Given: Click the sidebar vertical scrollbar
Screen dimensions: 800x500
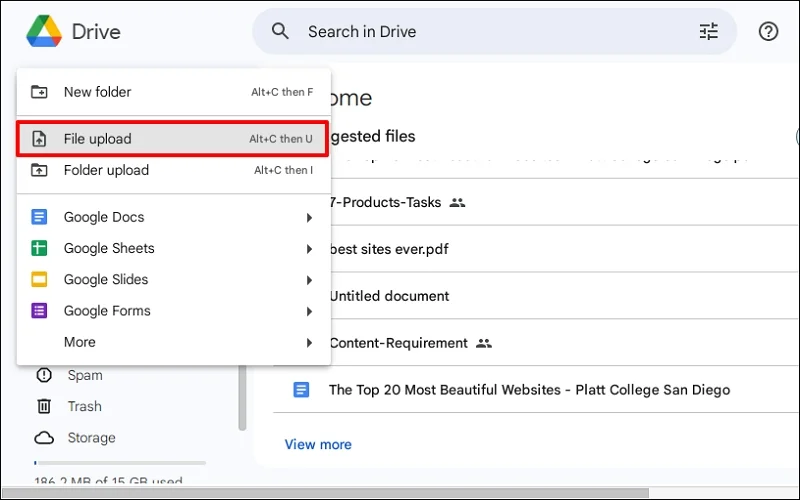Looking at the screenshot, I should point(242,398).
